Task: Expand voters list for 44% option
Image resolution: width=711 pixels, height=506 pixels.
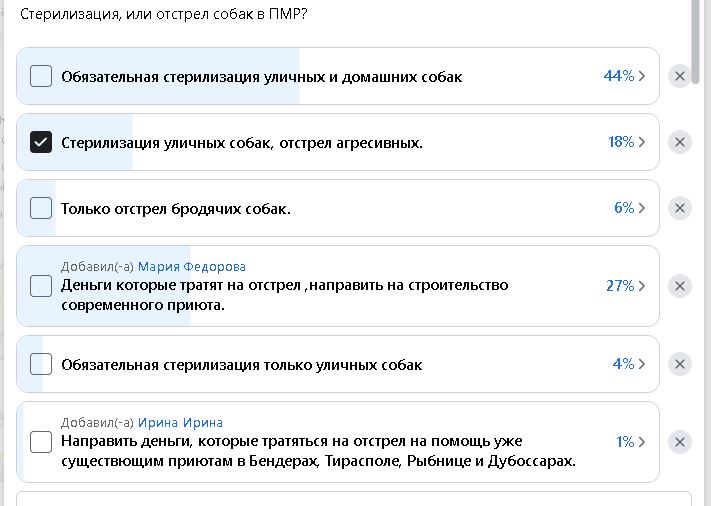Action: coord(625,76)
